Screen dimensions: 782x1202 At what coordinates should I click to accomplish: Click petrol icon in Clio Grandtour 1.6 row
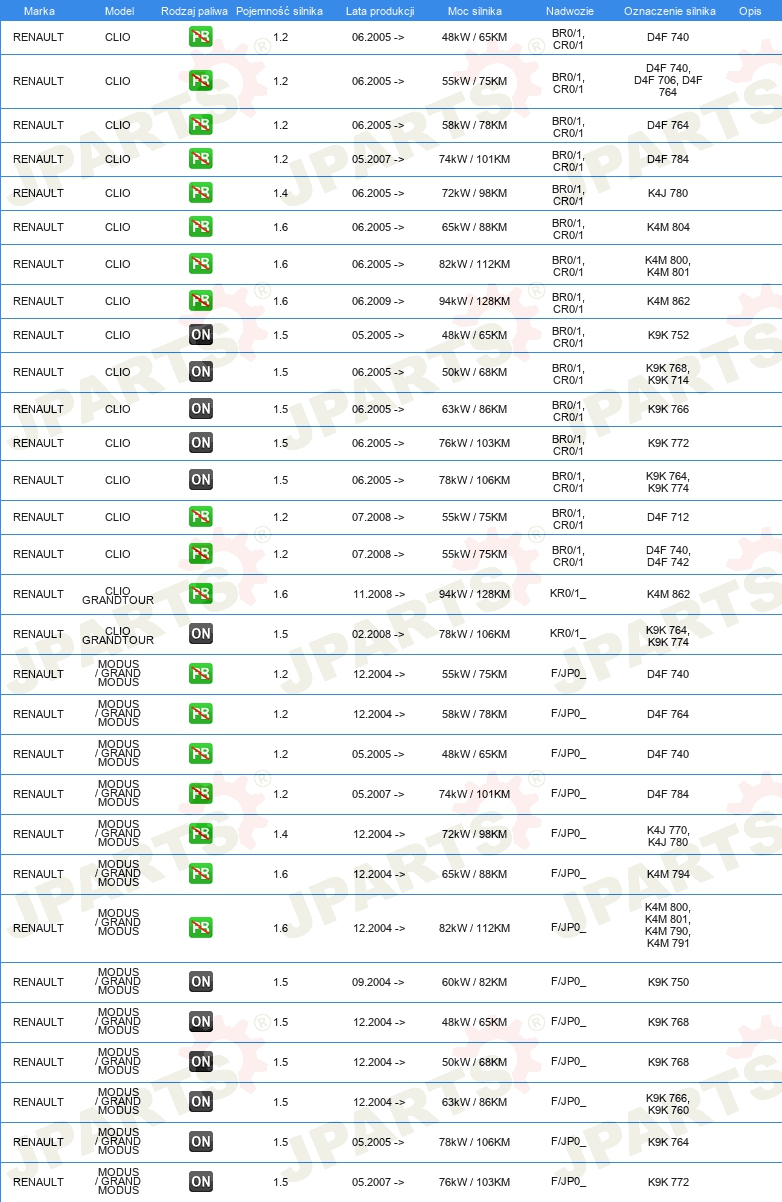[201, 594]
